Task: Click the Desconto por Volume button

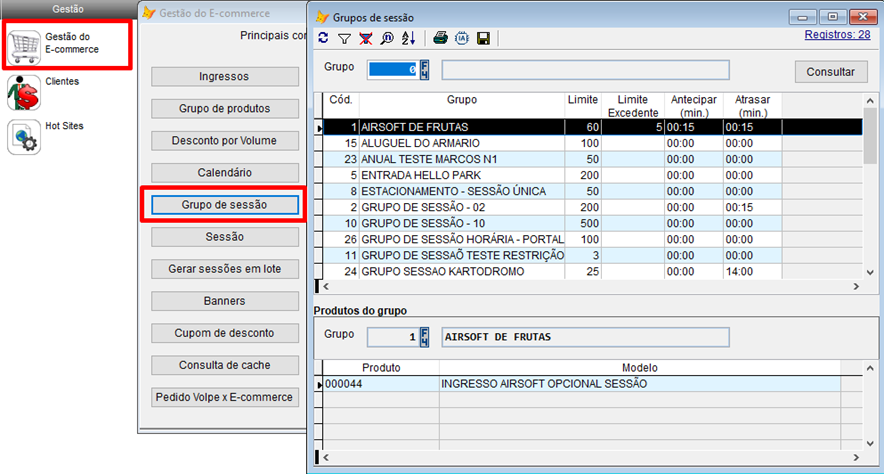Action: 225,140
